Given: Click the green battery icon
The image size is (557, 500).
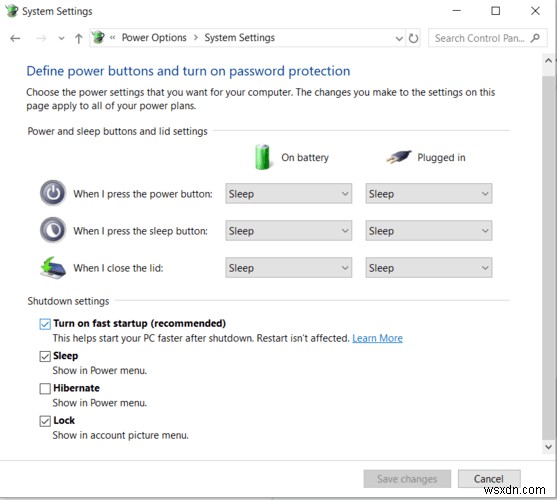Looking at the screenshot, I should (263, 157).
